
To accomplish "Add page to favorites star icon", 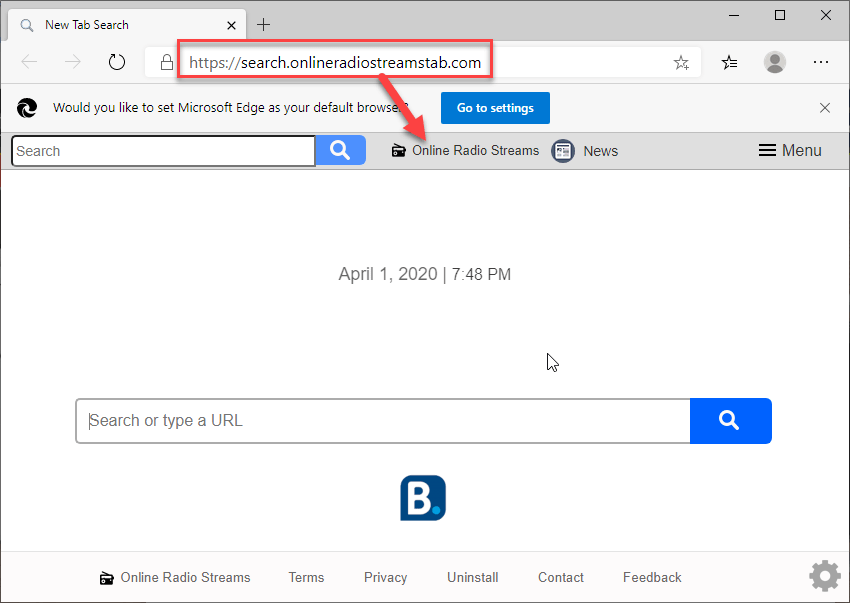I will [681, 63].
